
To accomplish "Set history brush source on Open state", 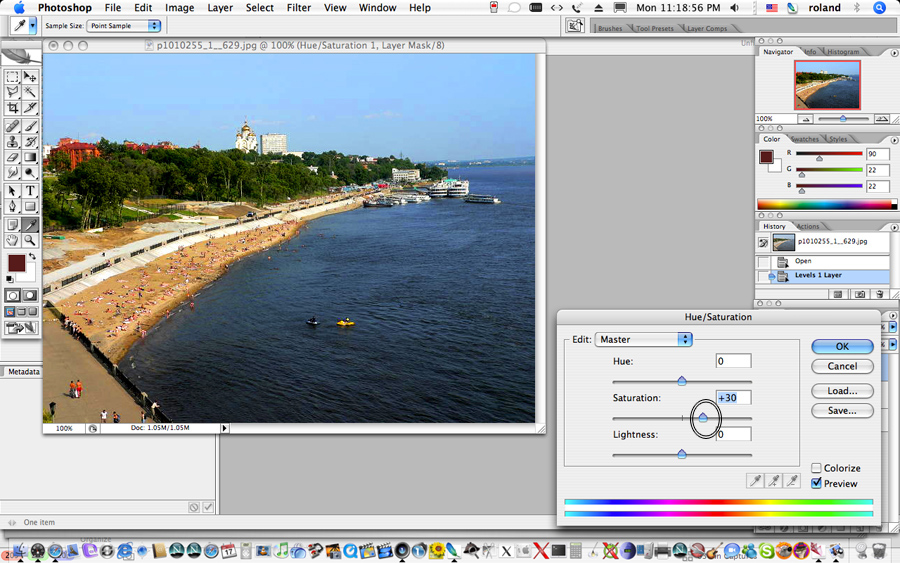I will (x=765, y=261).
